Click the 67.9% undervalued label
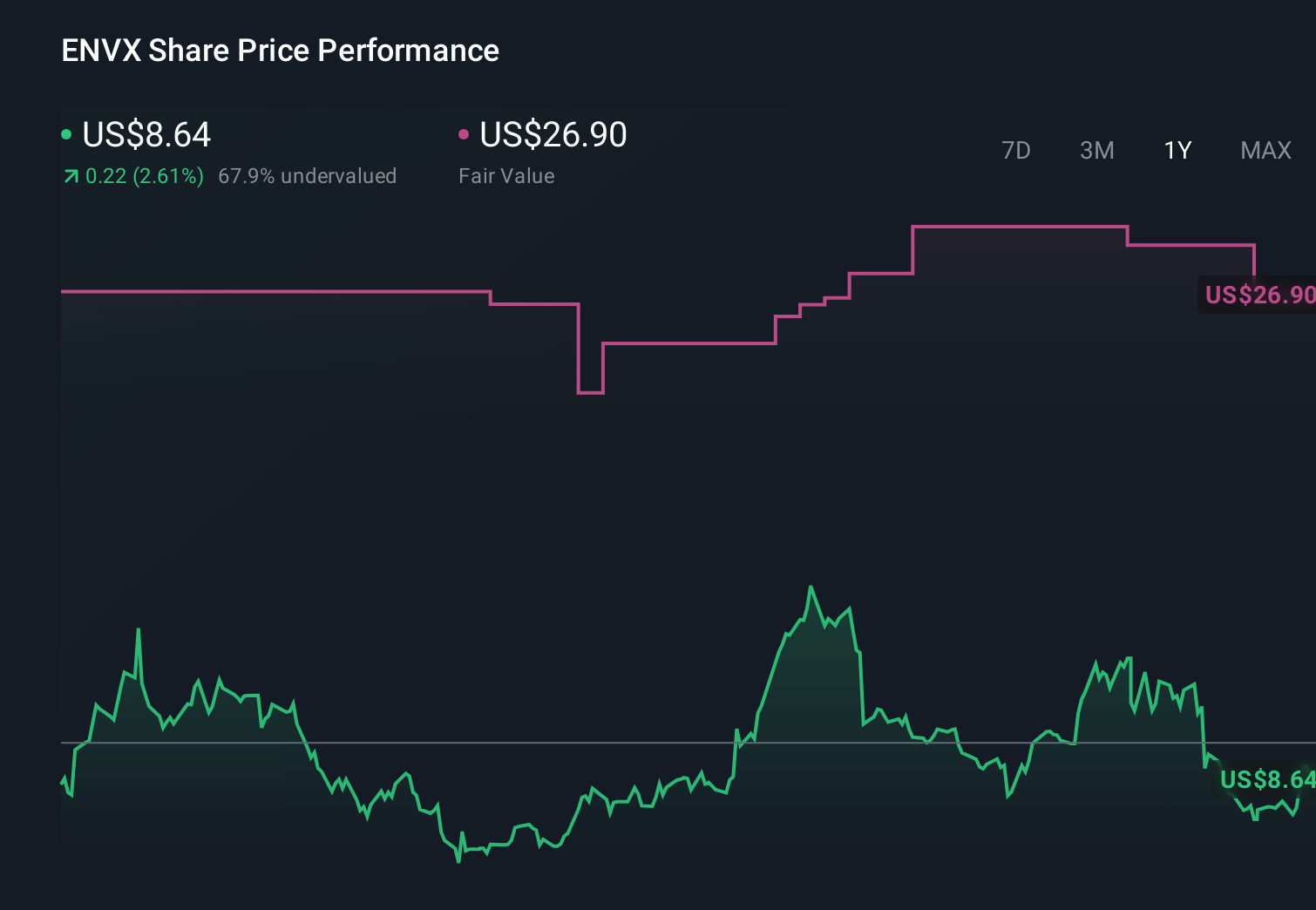This screenshot has height=910, width=1316. tap(309, 176)
